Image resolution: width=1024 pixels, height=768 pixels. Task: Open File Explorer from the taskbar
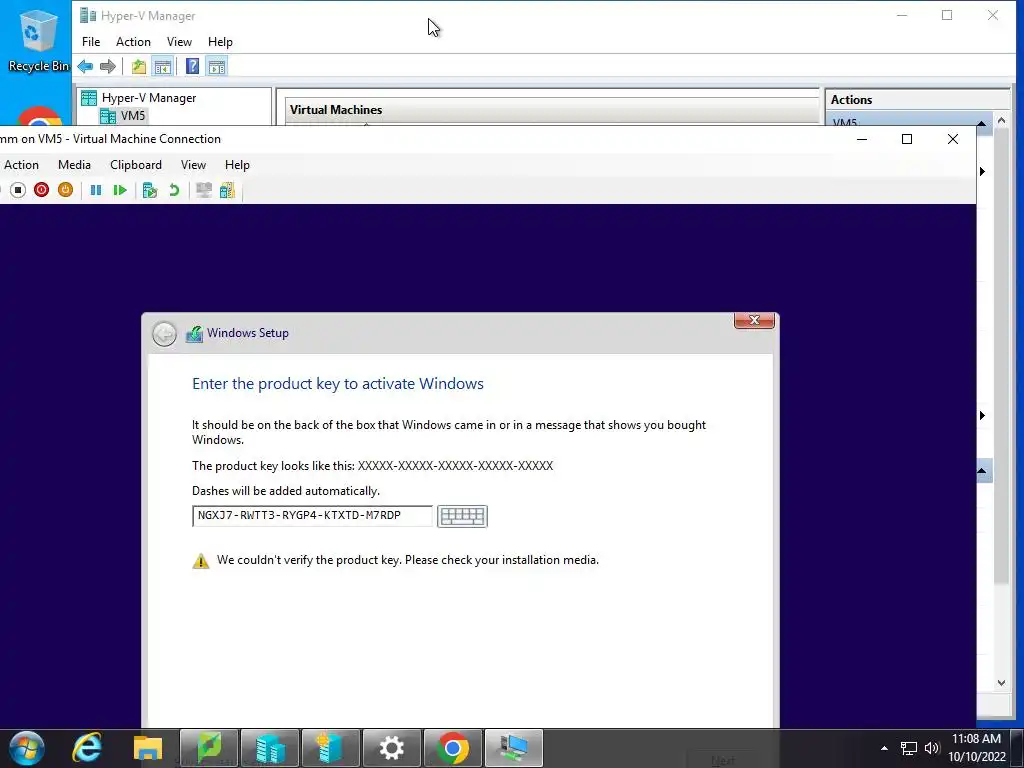[x=148, y=748]
